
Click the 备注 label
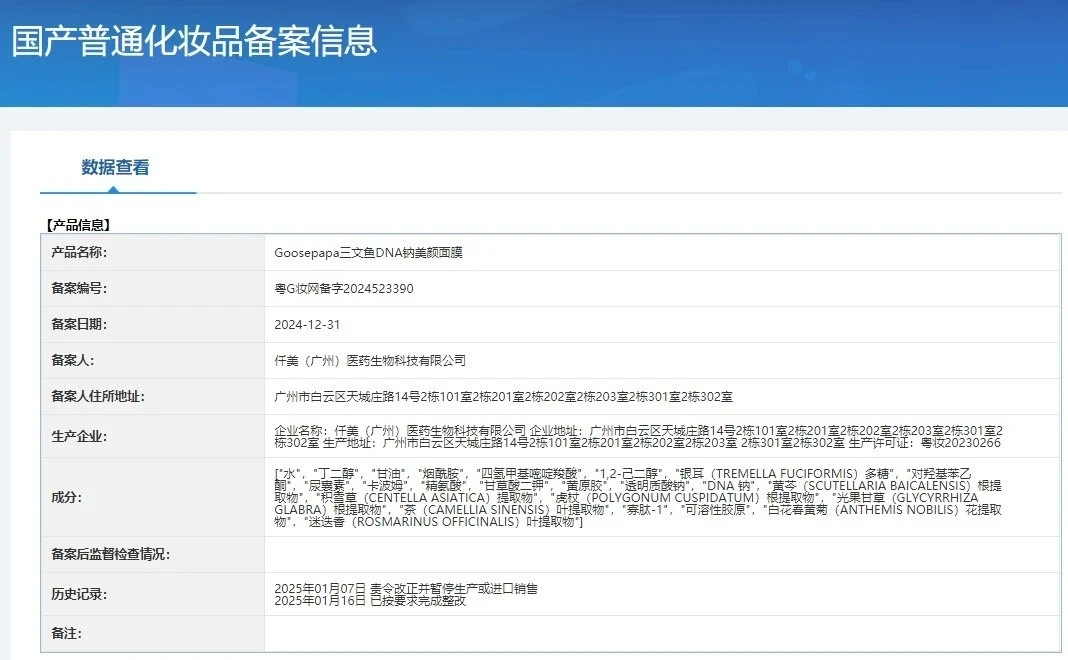point(67,633)
